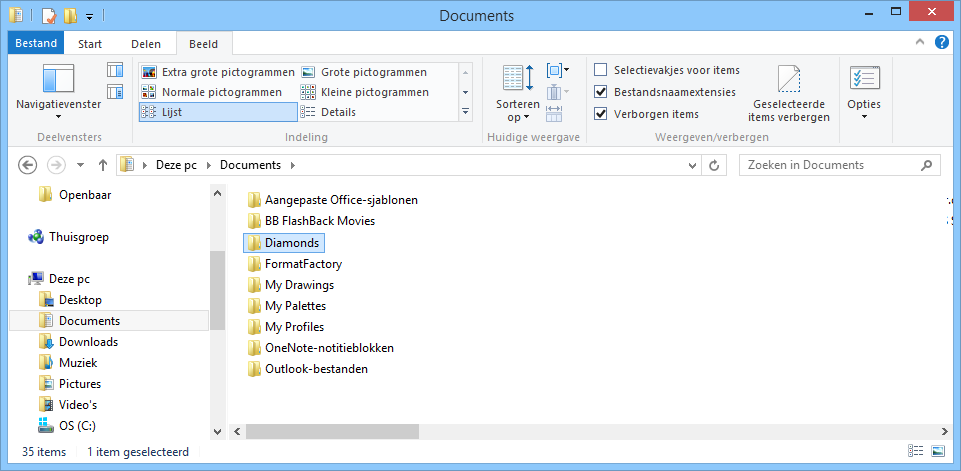Click the New folder quick access icon
This screenshot has width=961, height=471.
(70, 15)
